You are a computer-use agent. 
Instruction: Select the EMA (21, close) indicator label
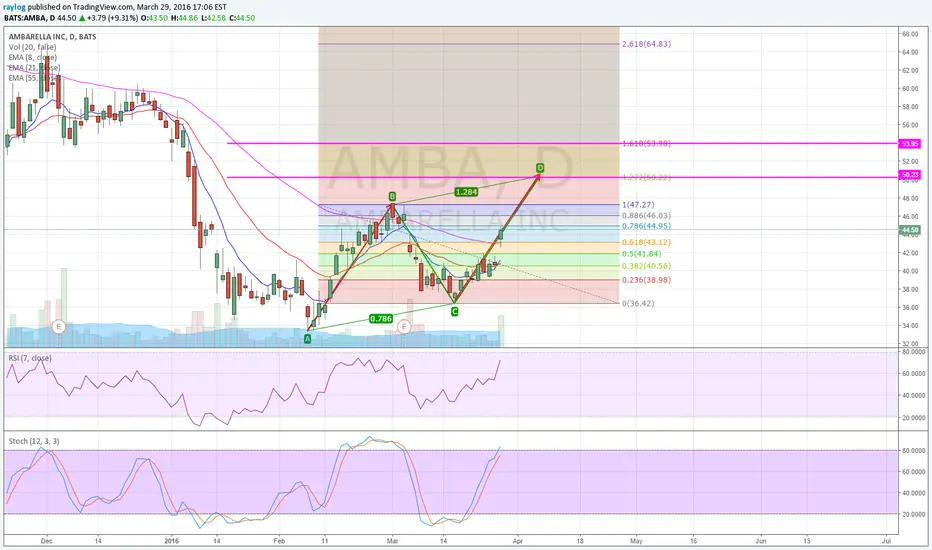tap(34, 68)
